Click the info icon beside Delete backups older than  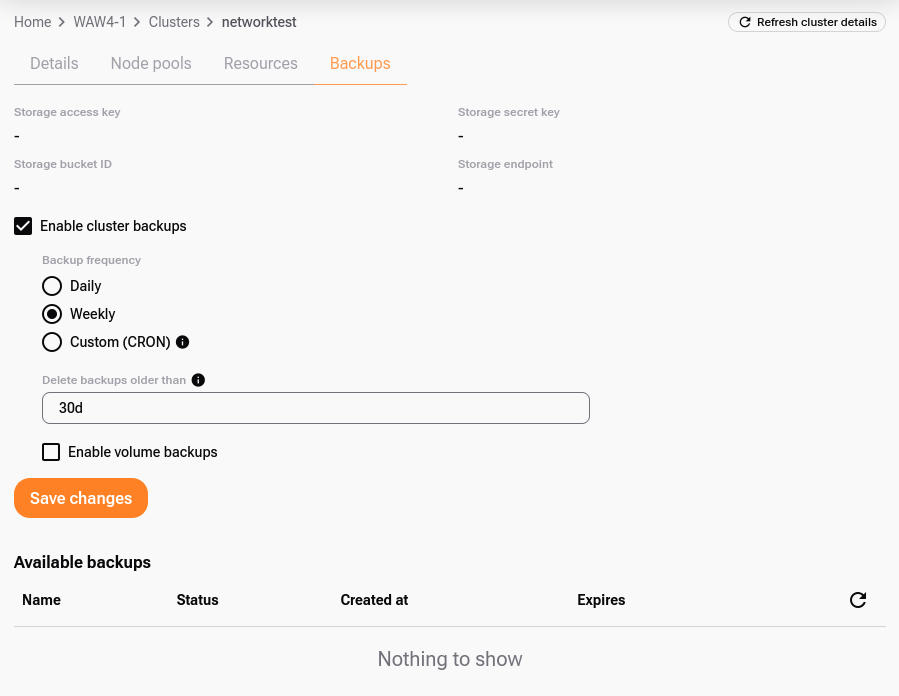(198, 380)
